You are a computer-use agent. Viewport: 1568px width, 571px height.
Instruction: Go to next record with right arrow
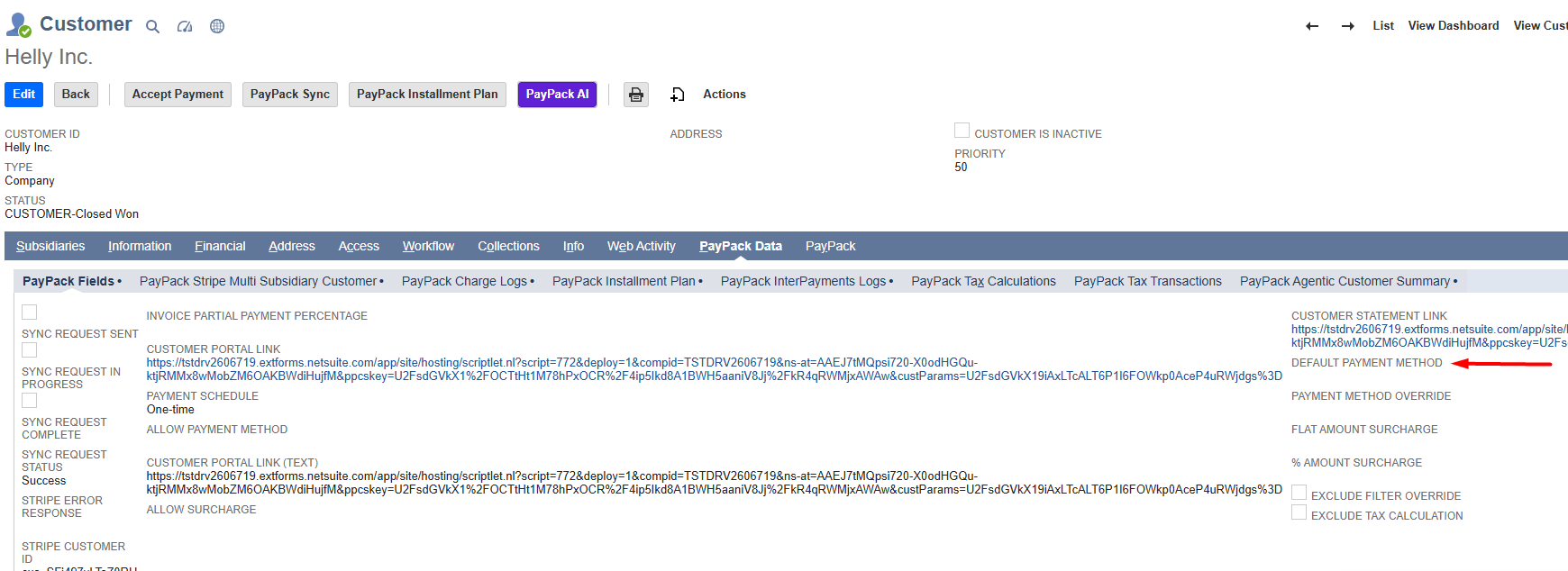[1348, 26]
